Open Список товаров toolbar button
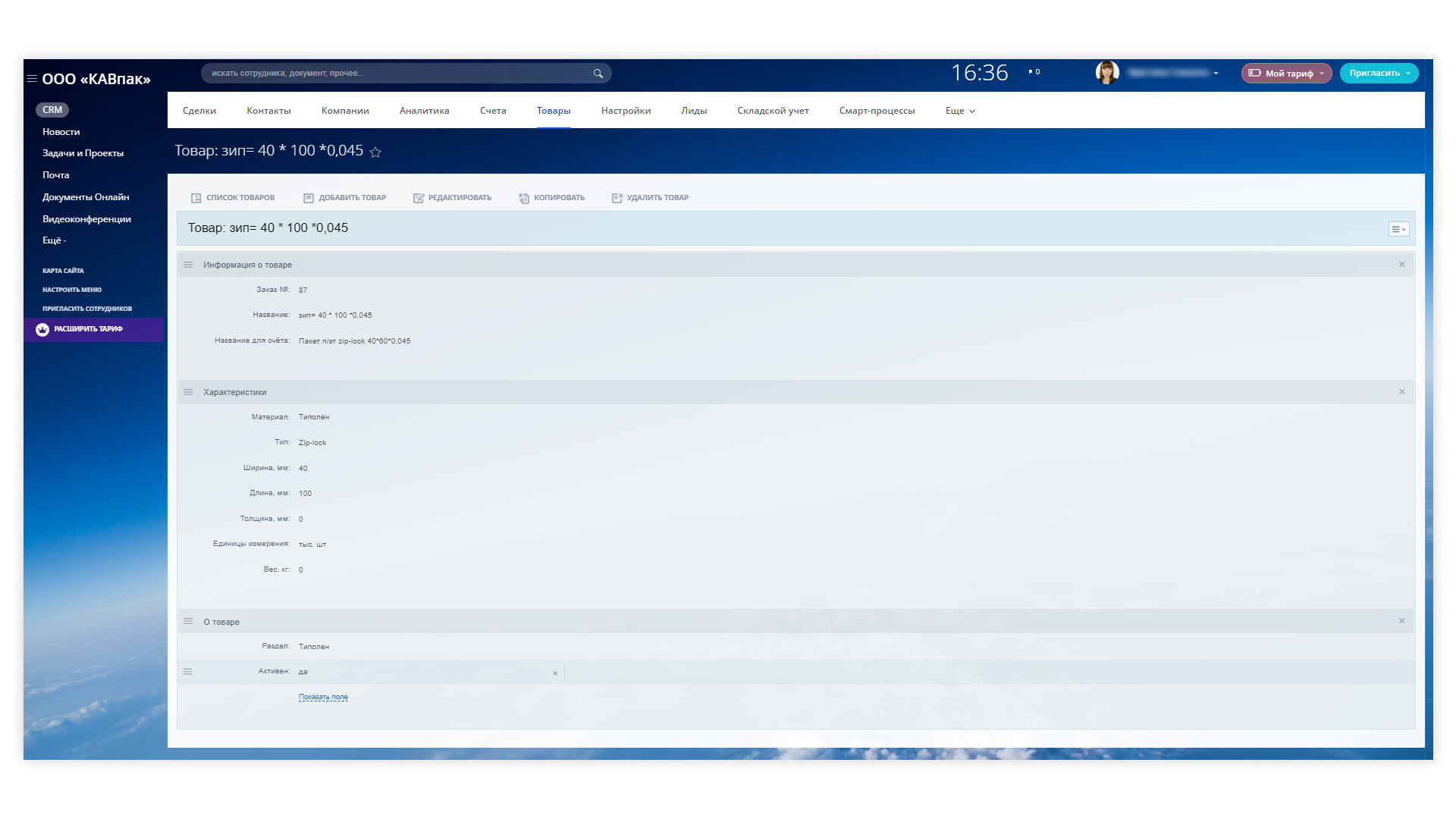 233,198
